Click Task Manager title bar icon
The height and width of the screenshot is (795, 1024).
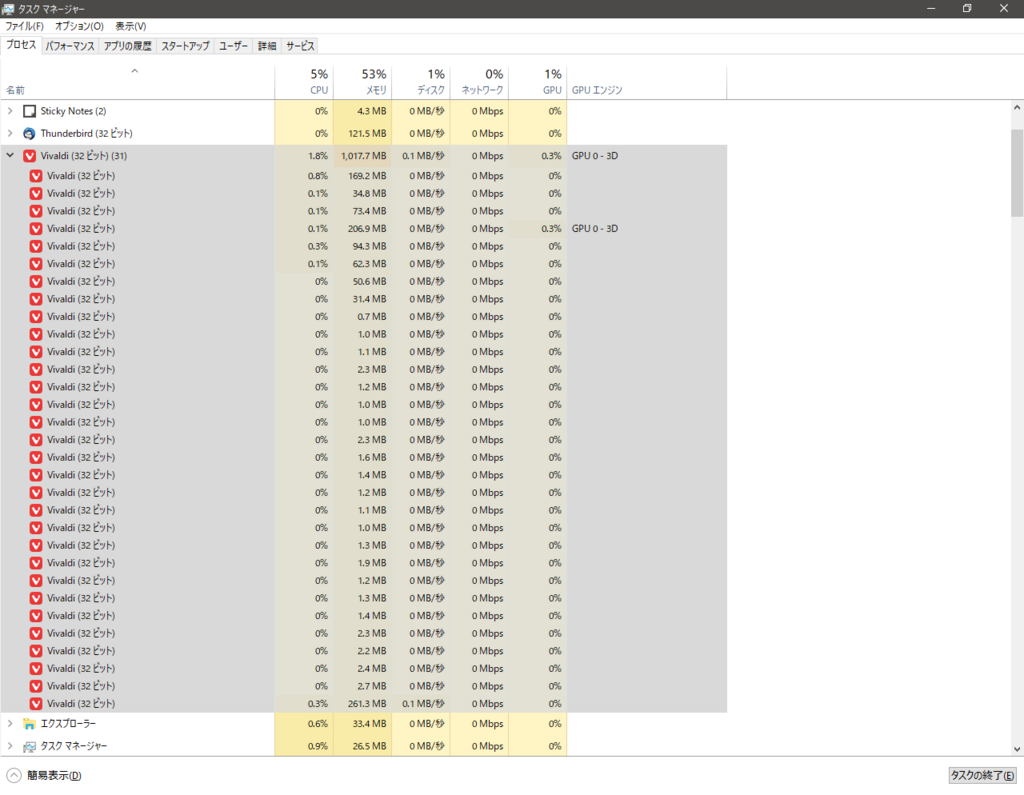[x=8, y=8]
